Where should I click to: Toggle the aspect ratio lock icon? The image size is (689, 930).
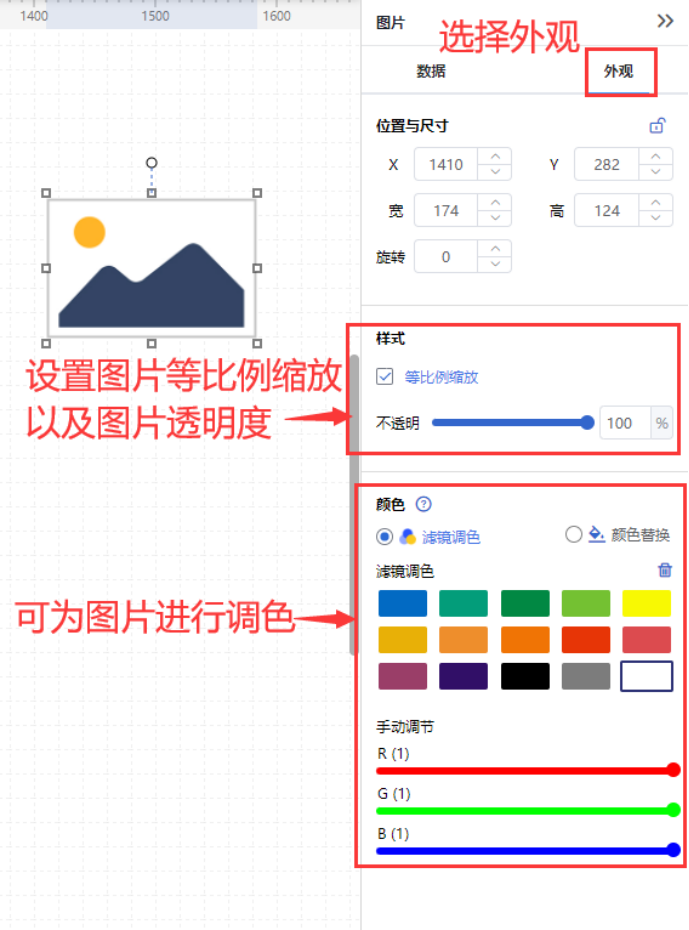coord(657,126)
